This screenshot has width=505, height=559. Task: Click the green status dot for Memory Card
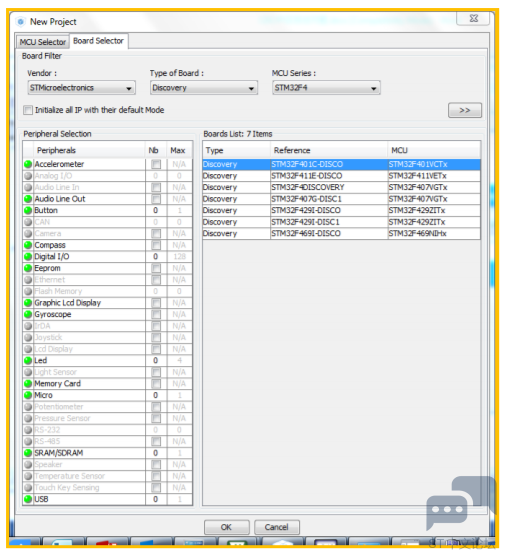coord(28,384)
